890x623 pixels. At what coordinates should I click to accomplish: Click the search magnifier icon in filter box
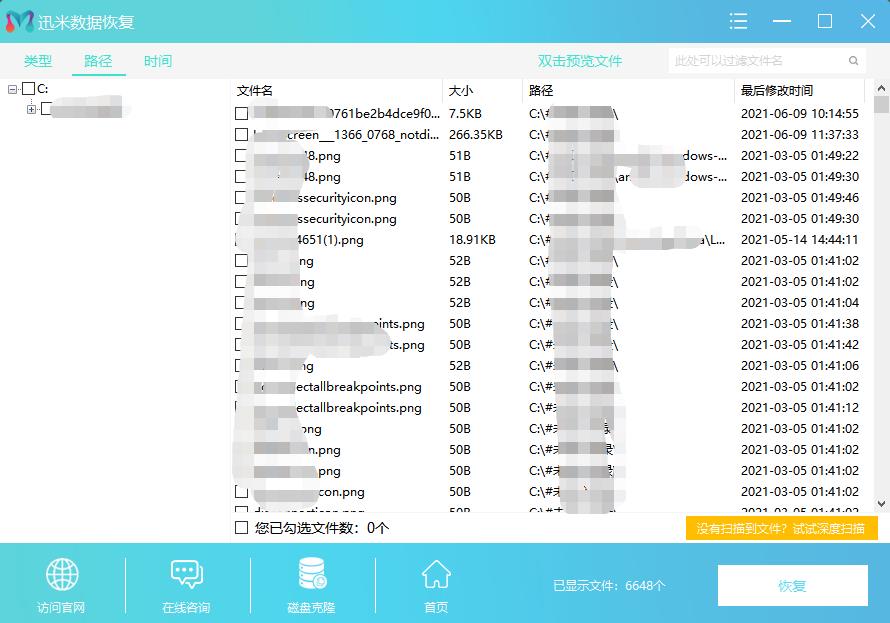[854, 61]
